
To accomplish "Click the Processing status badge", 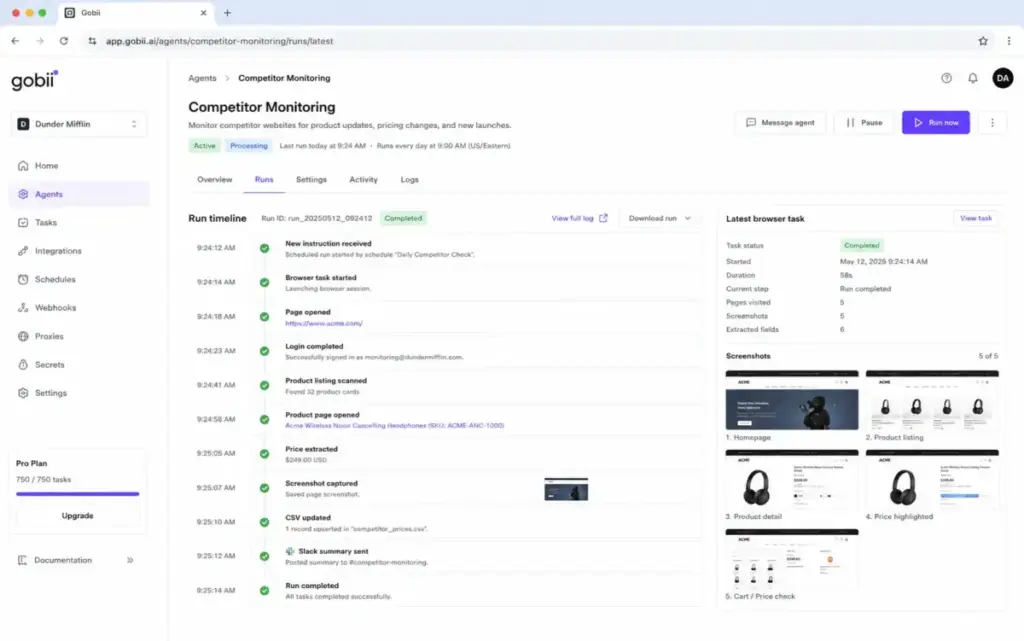I will click(x=249, y=146).
